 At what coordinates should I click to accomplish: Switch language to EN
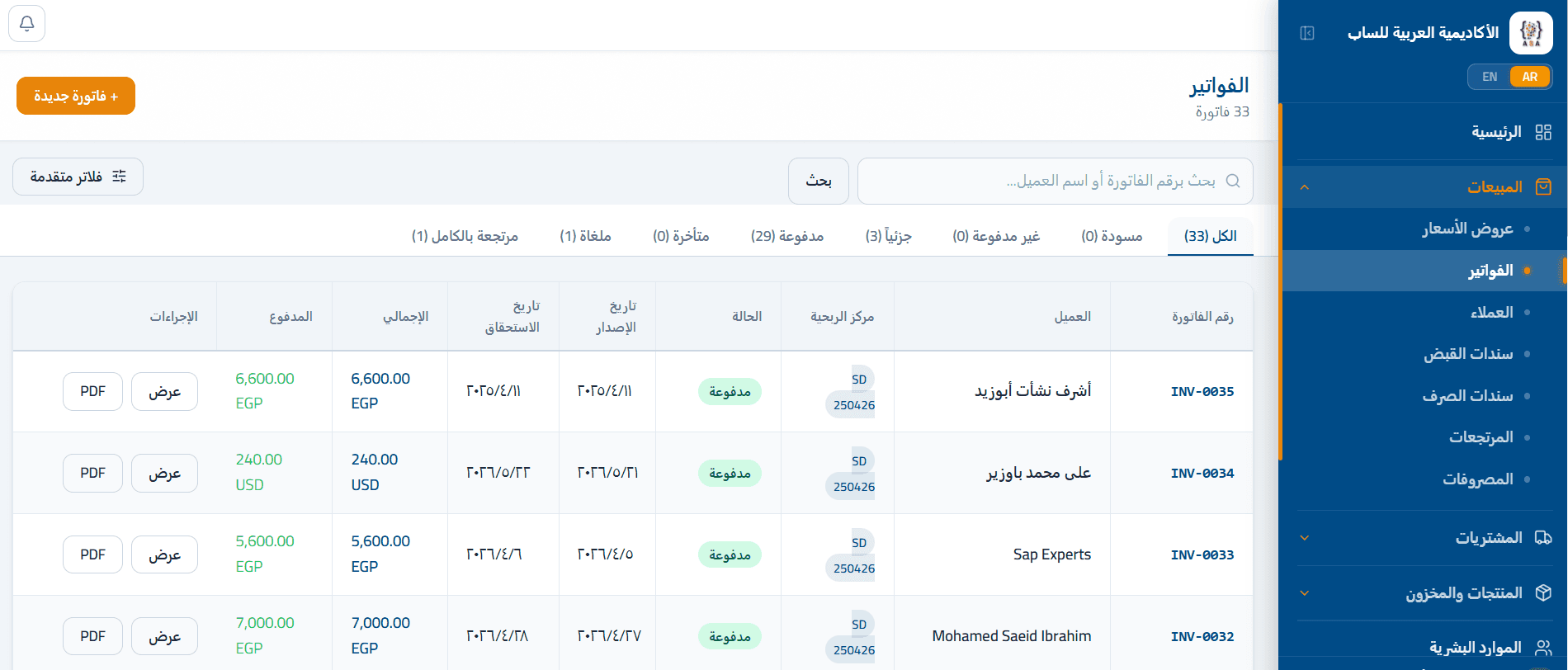[x=1490, y=77]
